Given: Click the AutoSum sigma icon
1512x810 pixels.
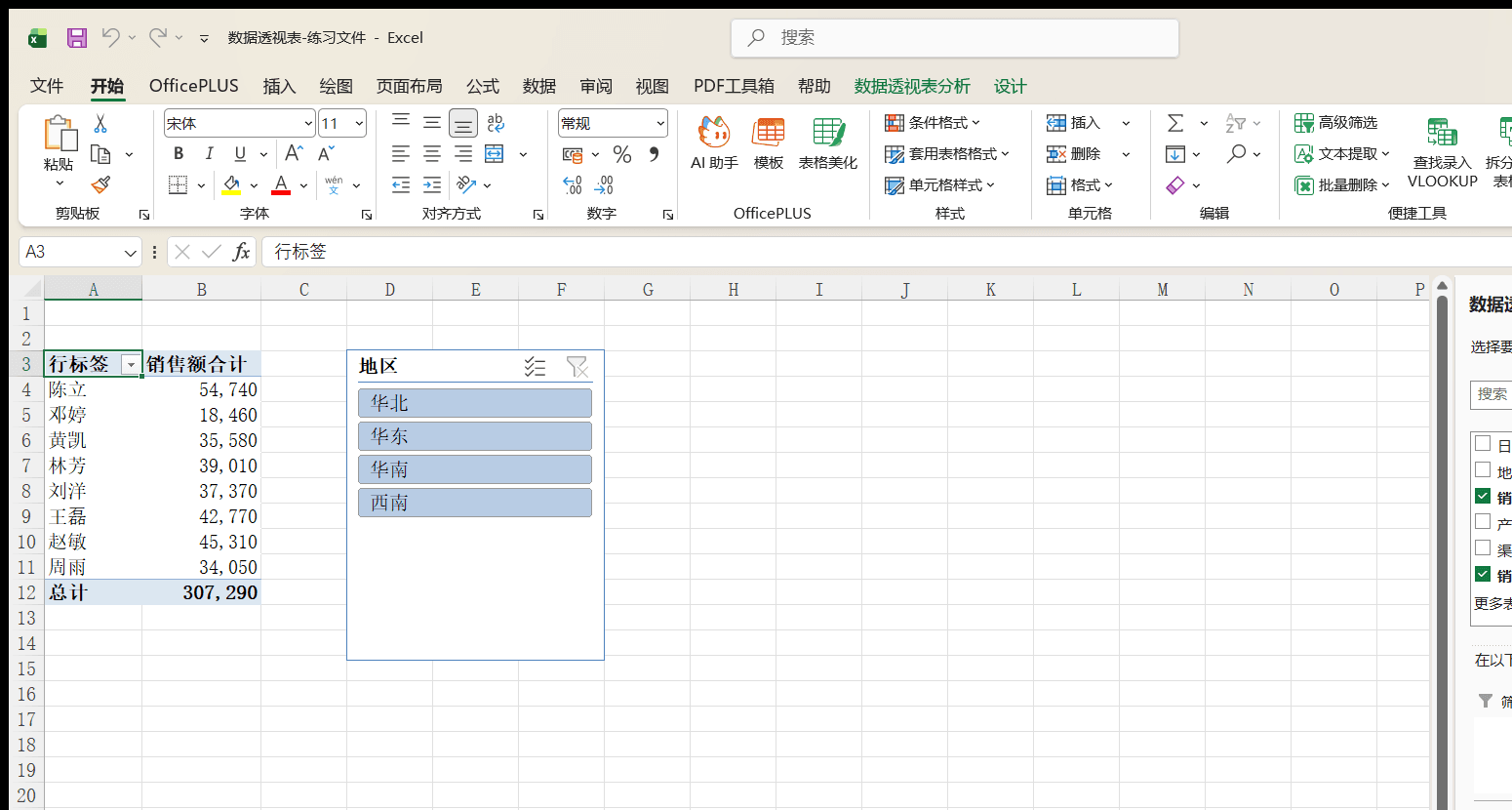Looking at the screenshot, I should 1175,123.
